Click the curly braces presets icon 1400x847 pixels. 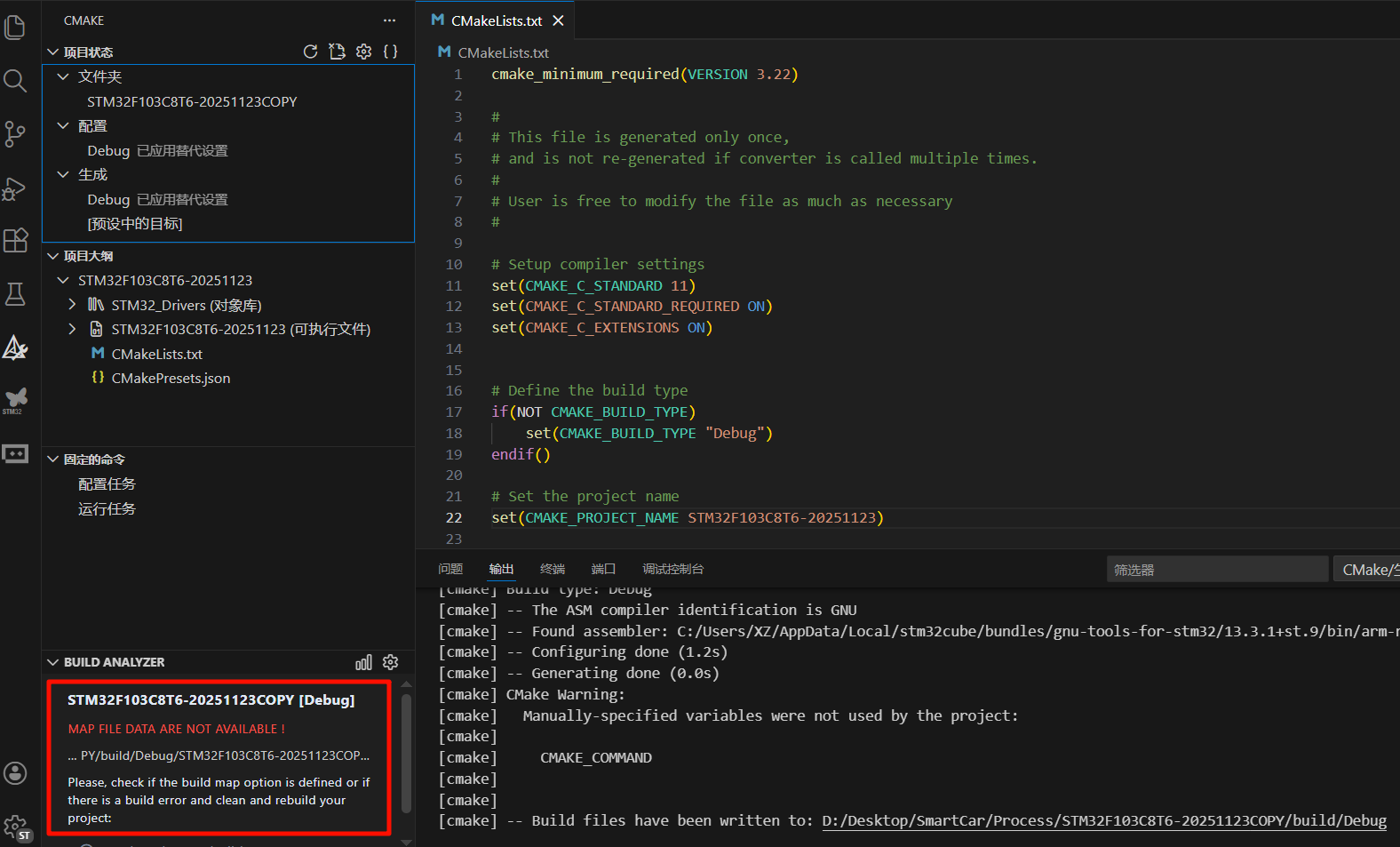[390, 52]
